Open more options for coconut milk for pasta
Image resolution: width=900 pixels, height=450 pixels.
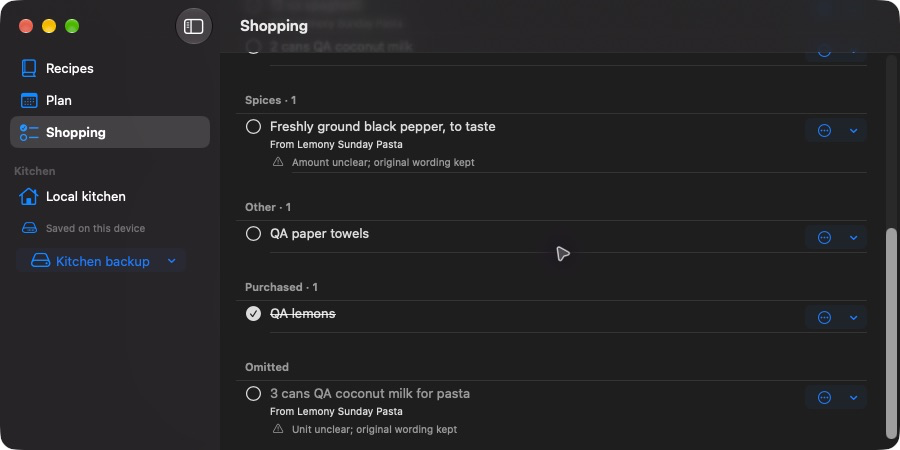824,397
